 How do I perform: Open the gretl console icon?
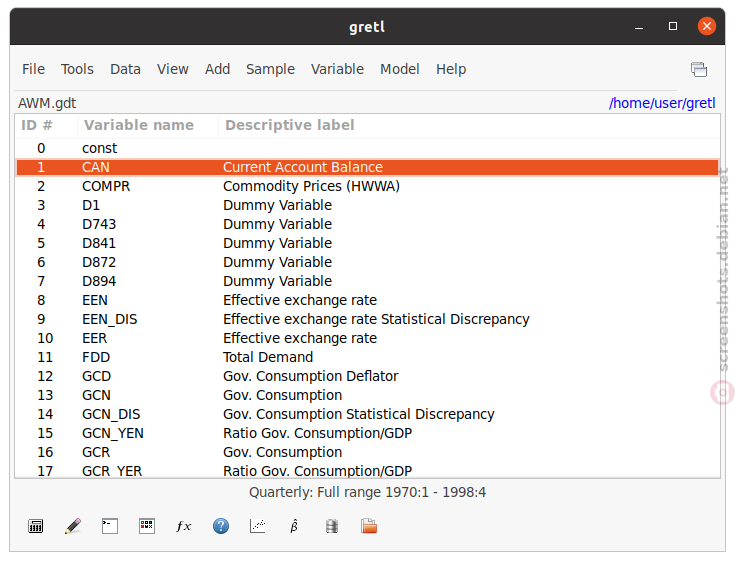click(x=110, y=526)
